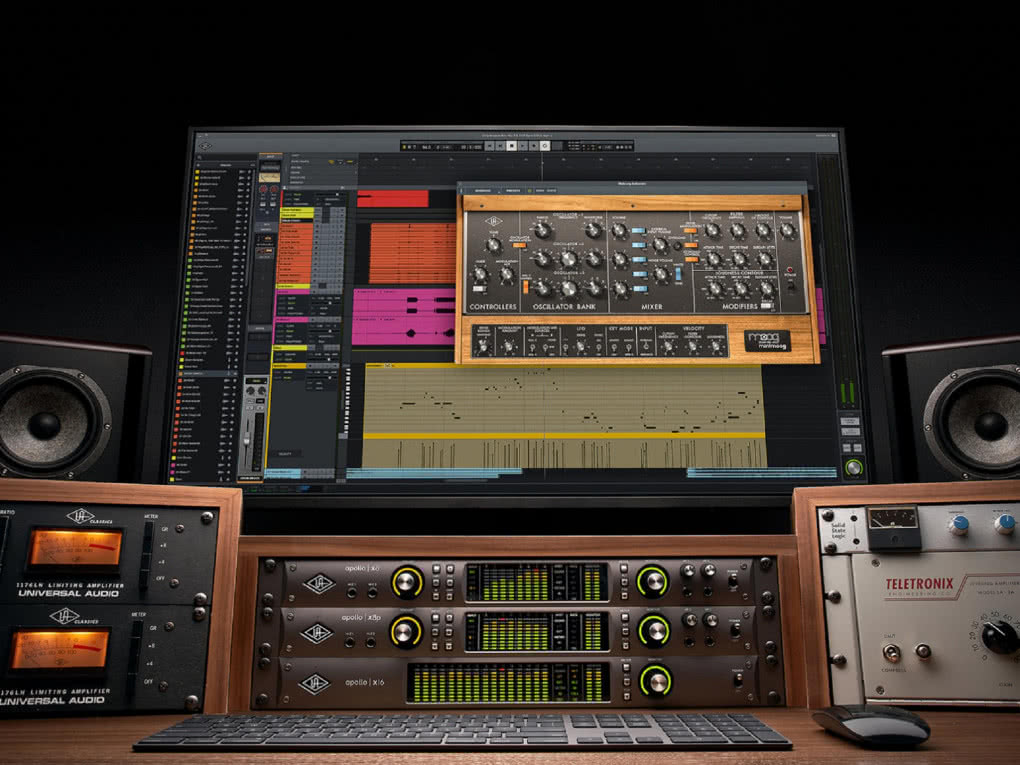Click the Noise Volume knob in the Mixer
1020x765 pixels.
pos(661,274)
